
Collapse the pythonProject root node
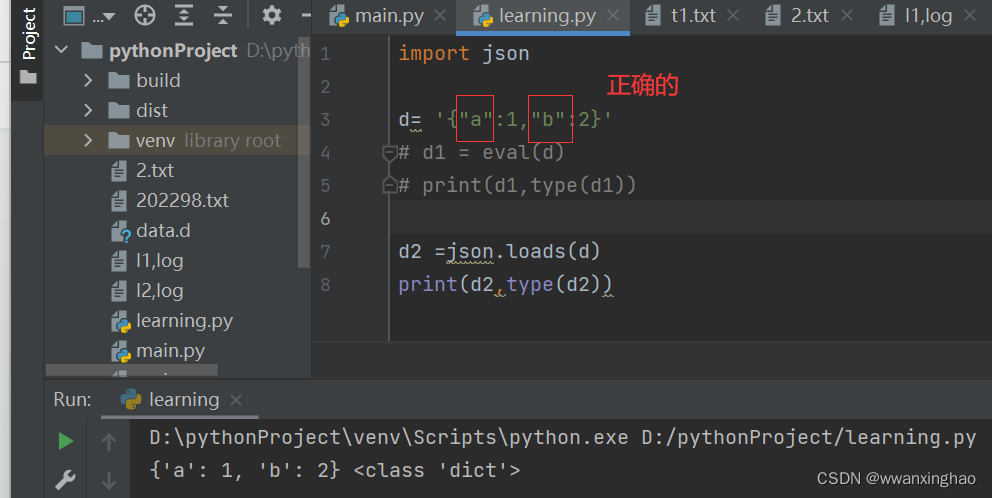click(61, 50)
